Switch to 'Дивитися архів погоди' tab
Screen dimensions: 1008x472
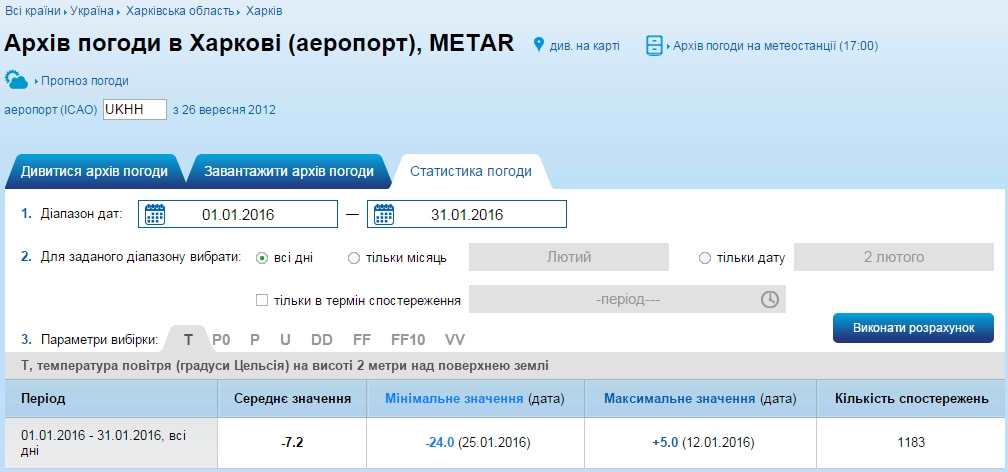(x=94, y=172)
